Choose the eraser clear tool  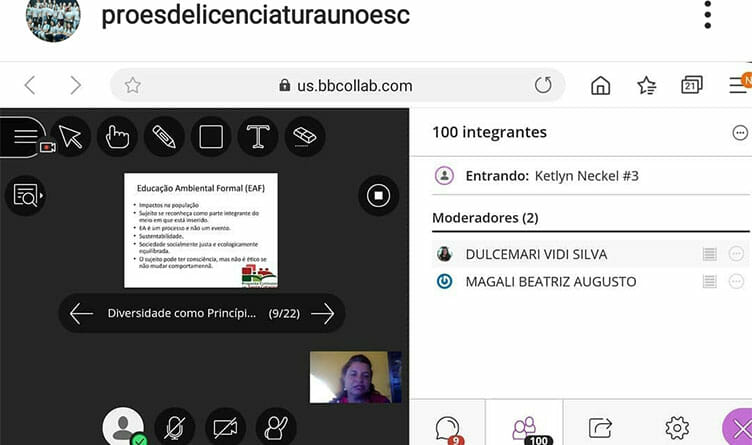(305, 137)
